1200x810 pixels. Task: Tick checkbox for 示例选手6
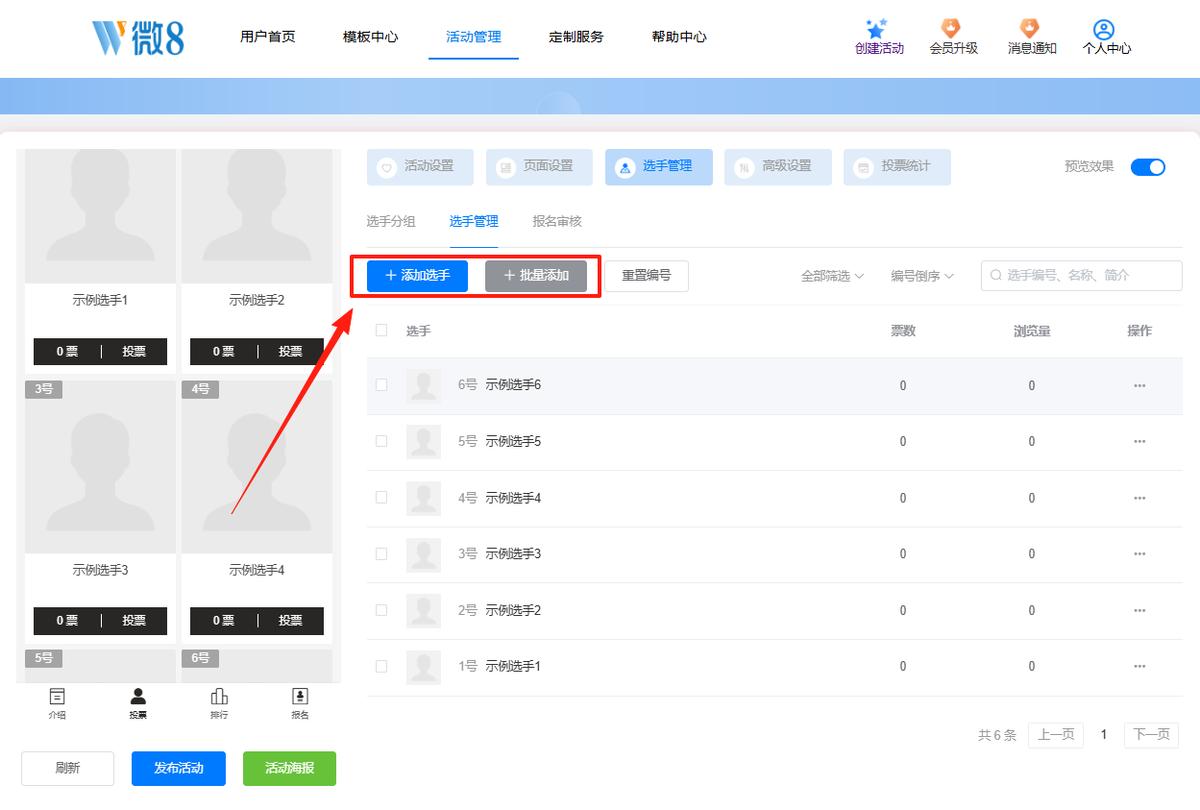[381, 385]
